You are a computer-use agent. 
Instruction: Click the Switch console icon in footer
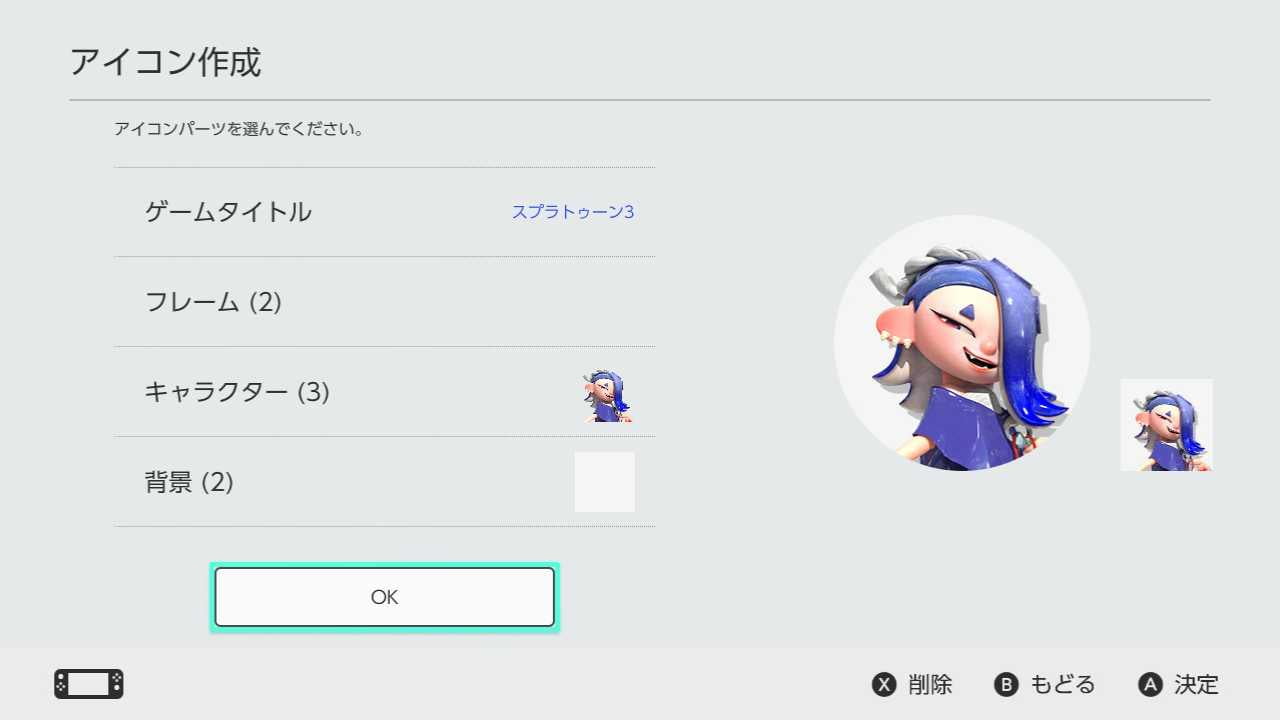tap(89, 684)
